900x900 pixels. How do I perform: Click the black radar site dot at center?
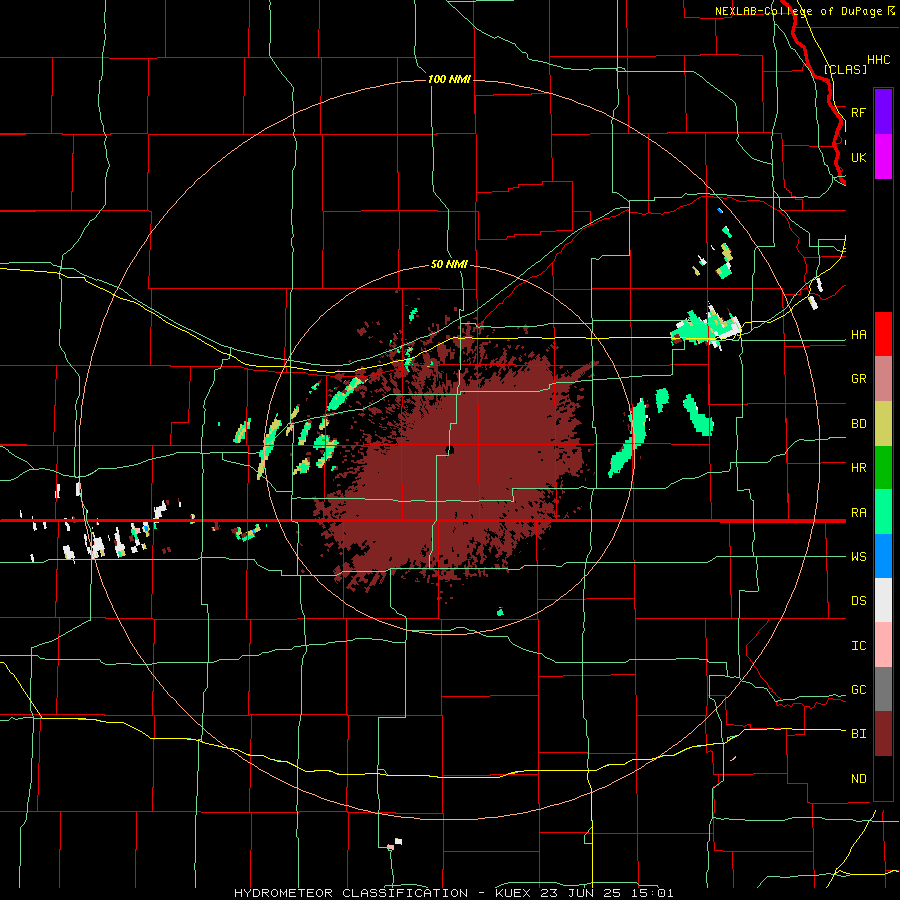click(450, 450)
